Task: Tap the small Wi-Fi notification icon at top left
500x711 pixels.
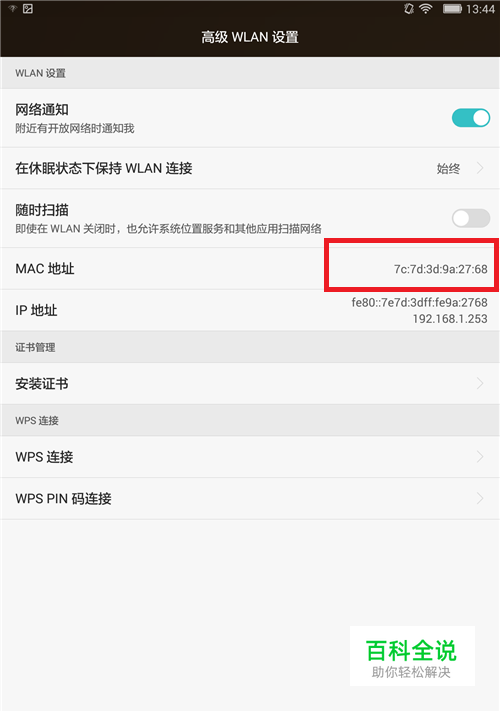Action: coord(12,9)
